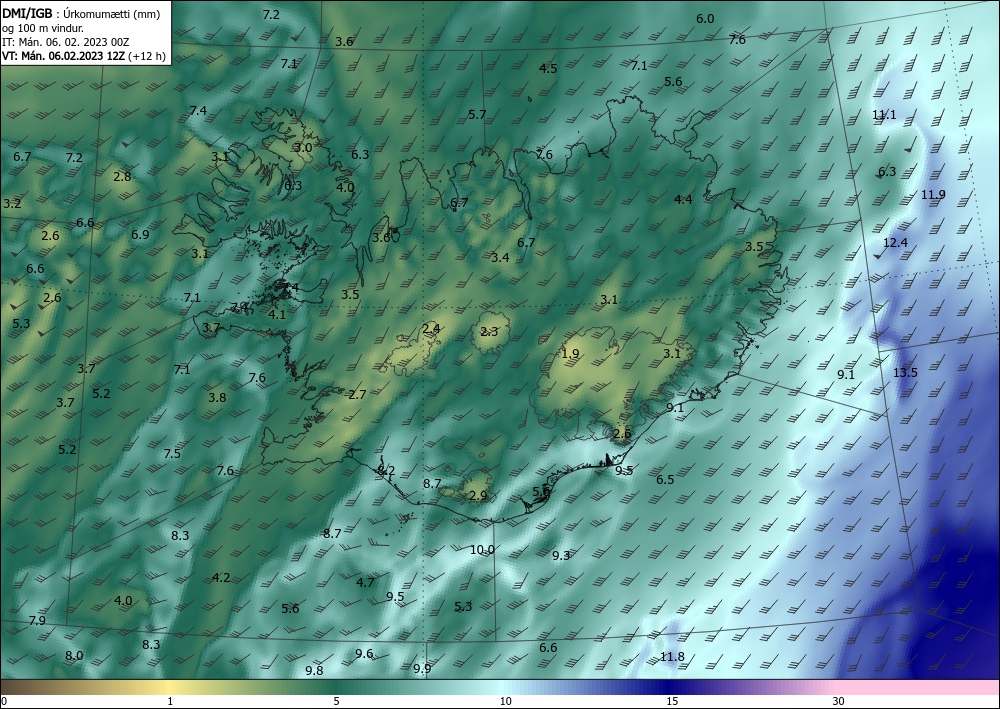Click the map value '4.4'
This screenshot has width=1000, height=709.
click(683, 199)
